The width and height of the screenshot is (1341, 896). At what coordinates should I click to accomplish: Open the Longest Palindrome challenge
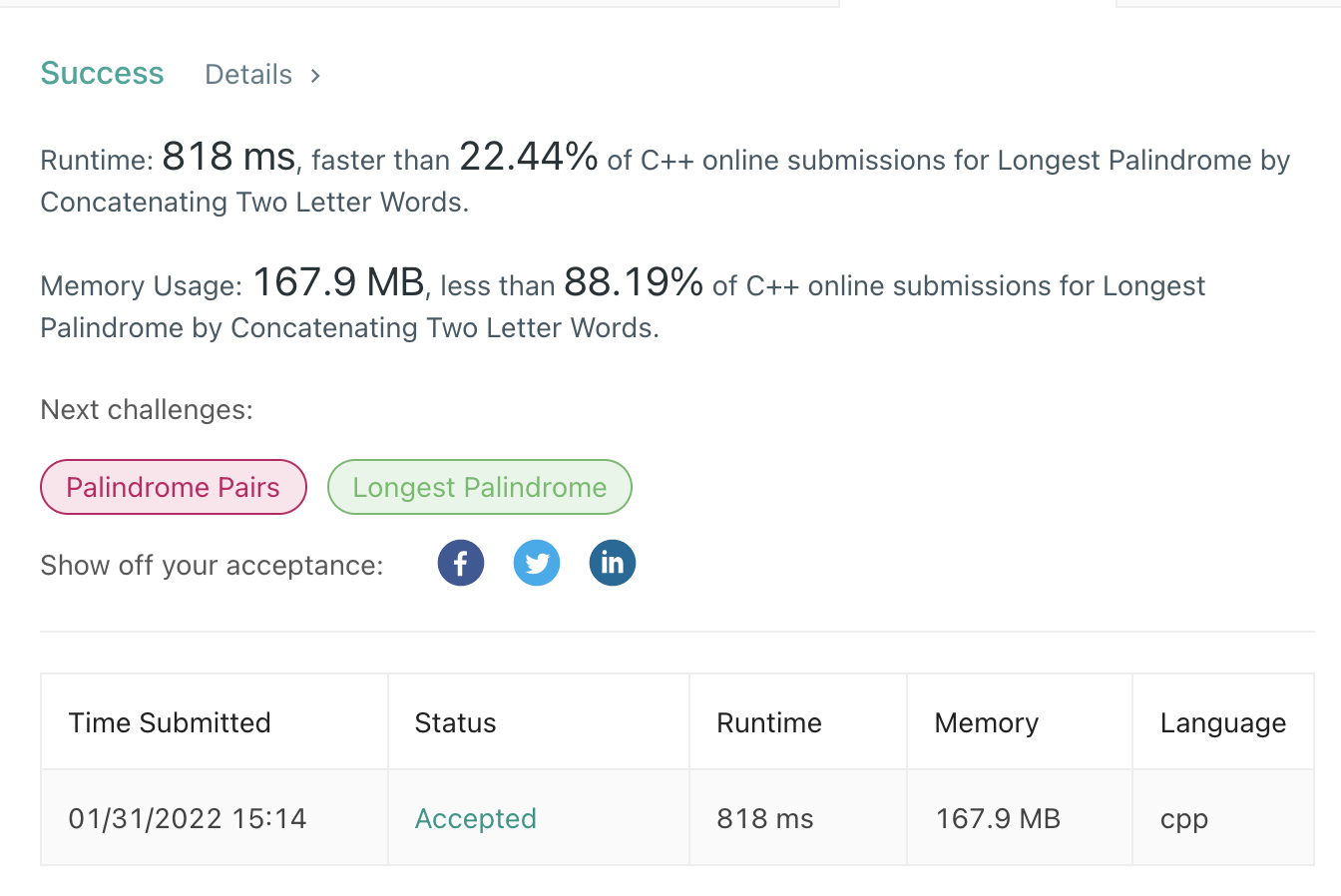tap(480, 487)
